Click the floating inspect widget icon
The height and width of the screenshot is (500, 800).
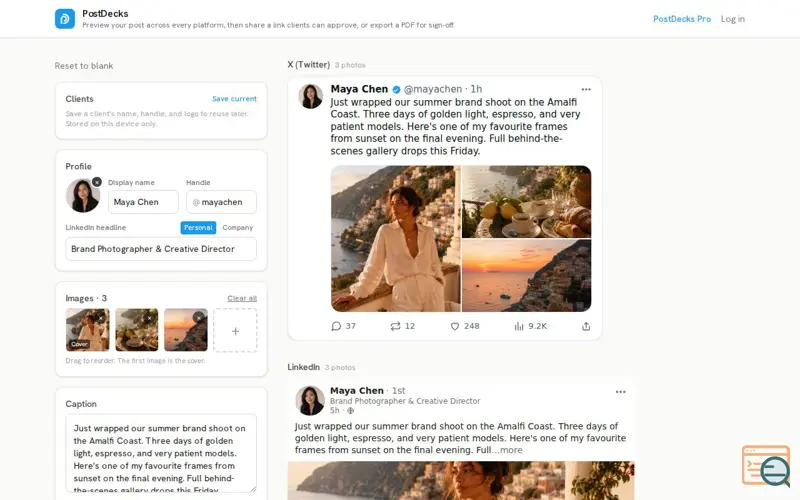pyautogui.click(x=766, y=466)
